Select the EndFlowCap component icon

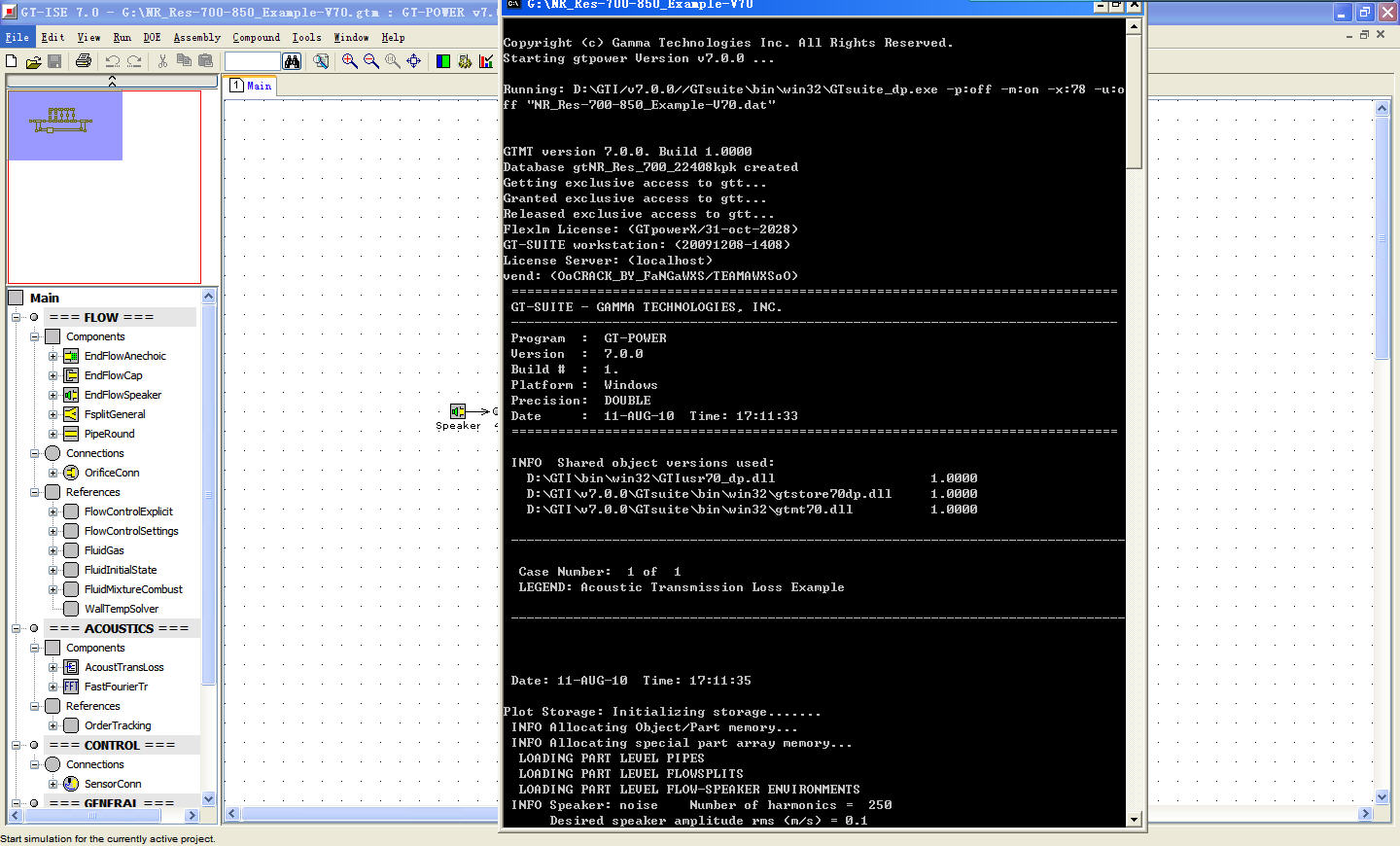(71, 375)
